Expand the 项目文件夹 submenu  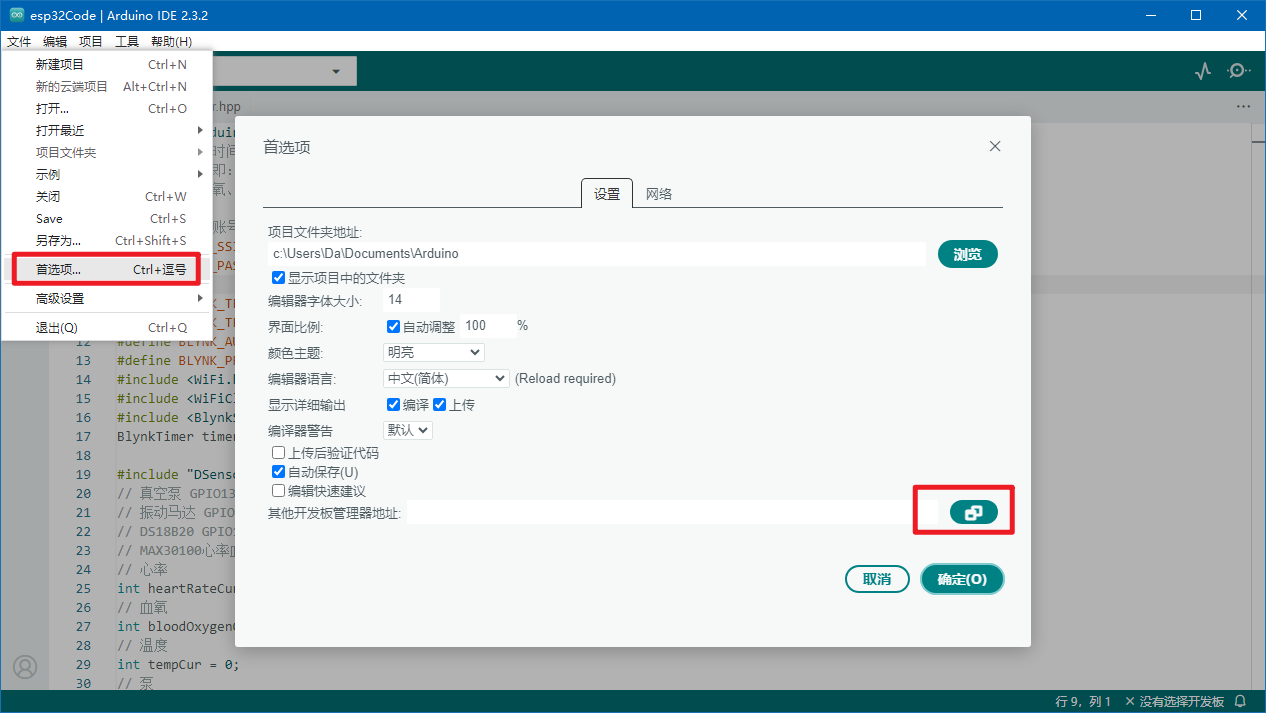point(107,152)
